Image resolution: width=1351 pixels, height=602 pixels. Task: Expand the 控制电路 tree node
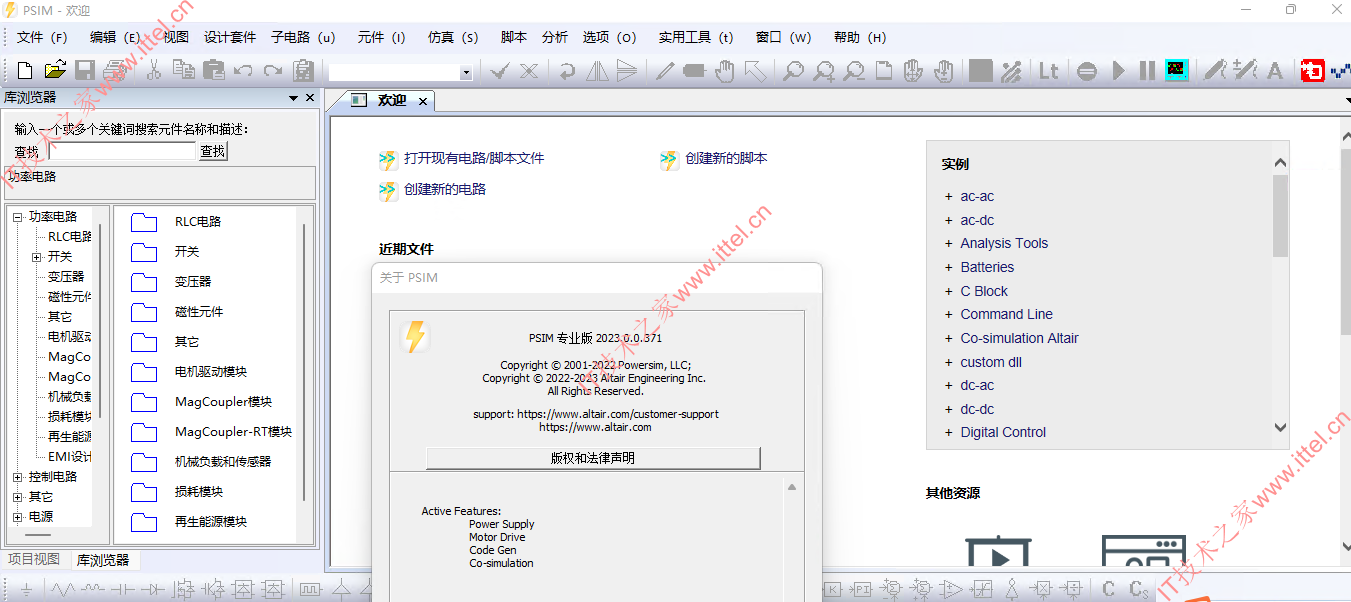[17, 476]
